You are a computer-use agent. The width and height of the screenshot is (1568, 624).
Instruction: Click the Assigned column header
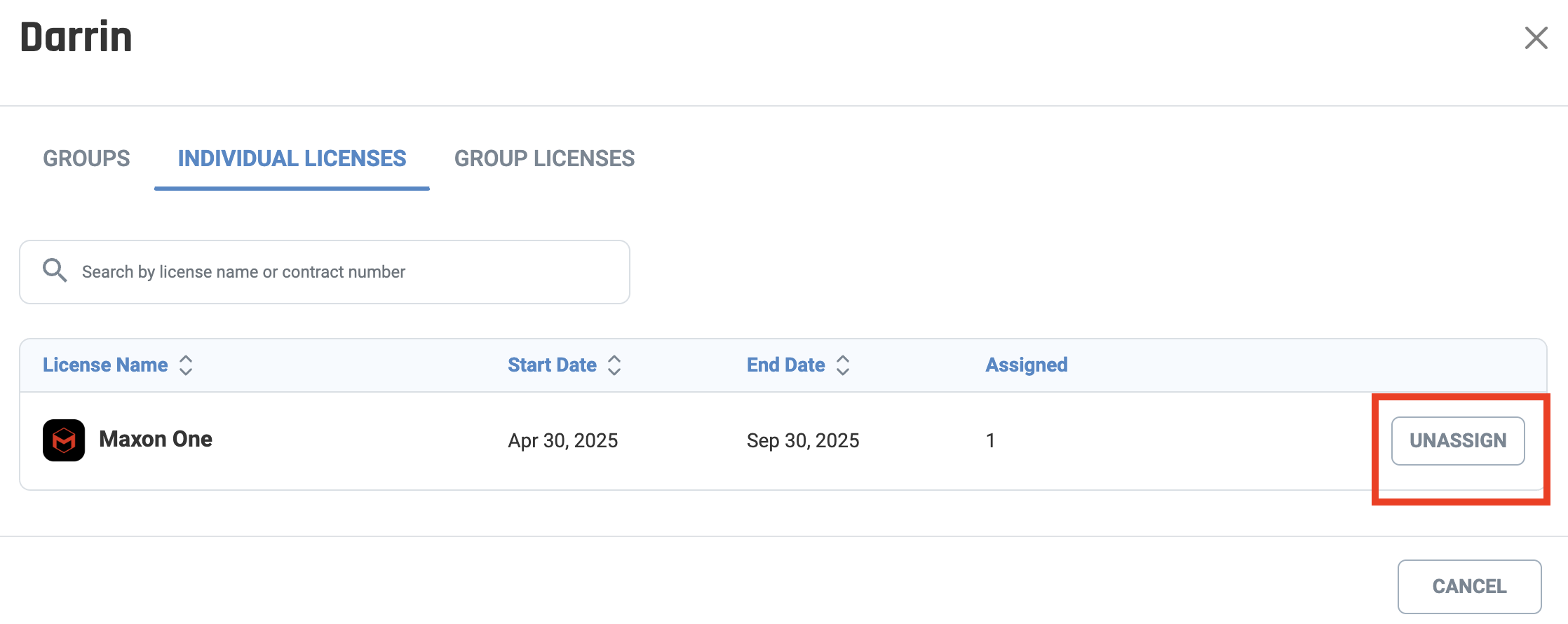(x=1027, y=365)
